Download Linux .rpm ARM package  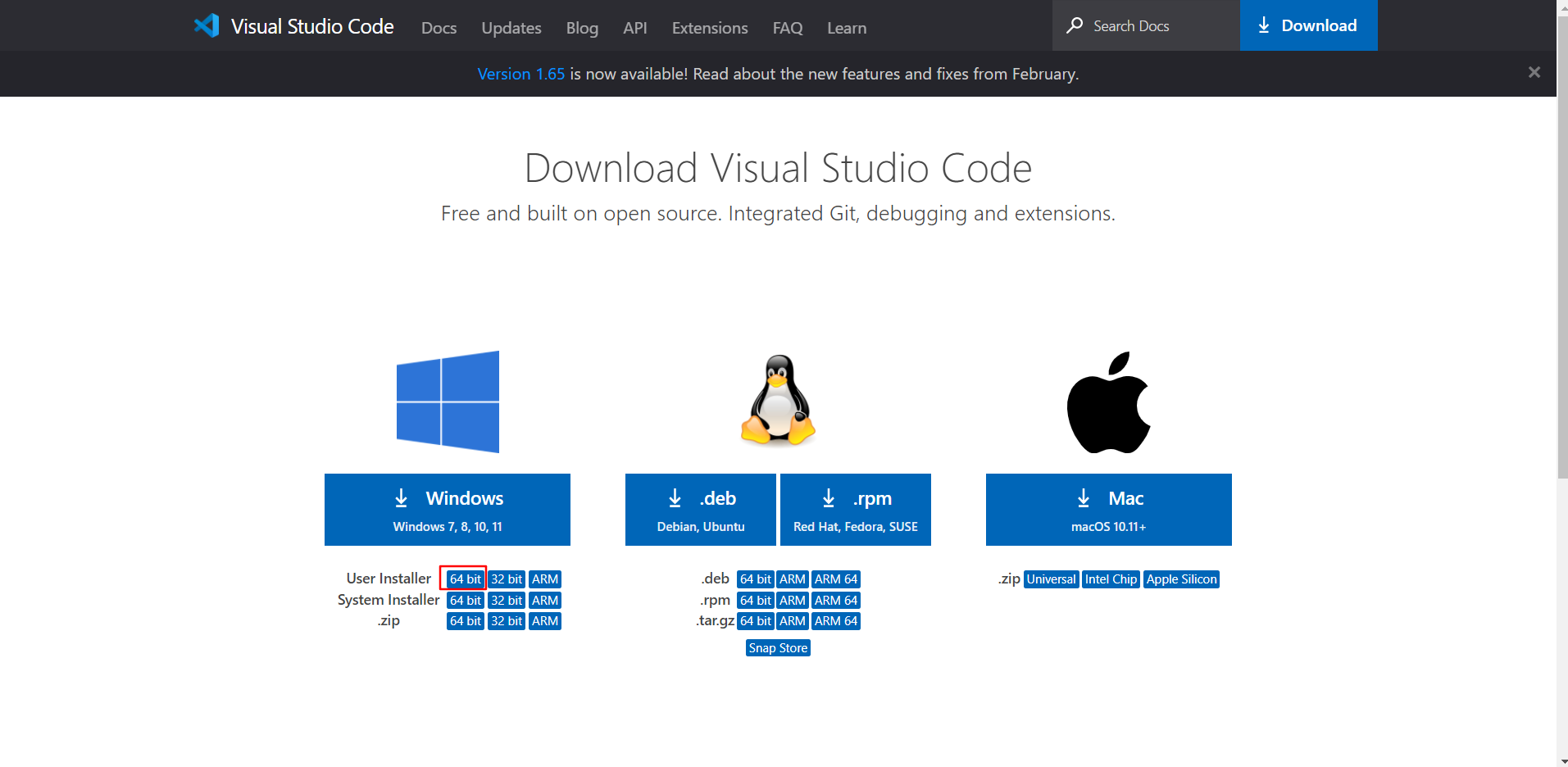(x=793, y=600)
